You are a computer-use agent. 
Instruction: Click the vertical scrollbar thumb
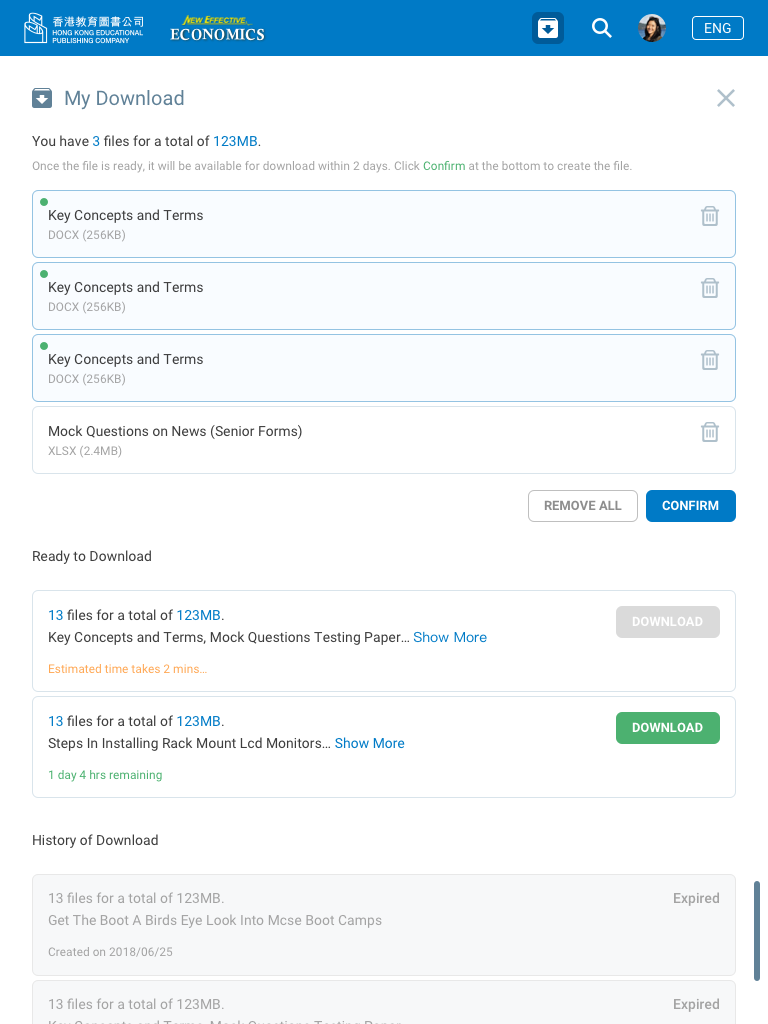(757, 930)
